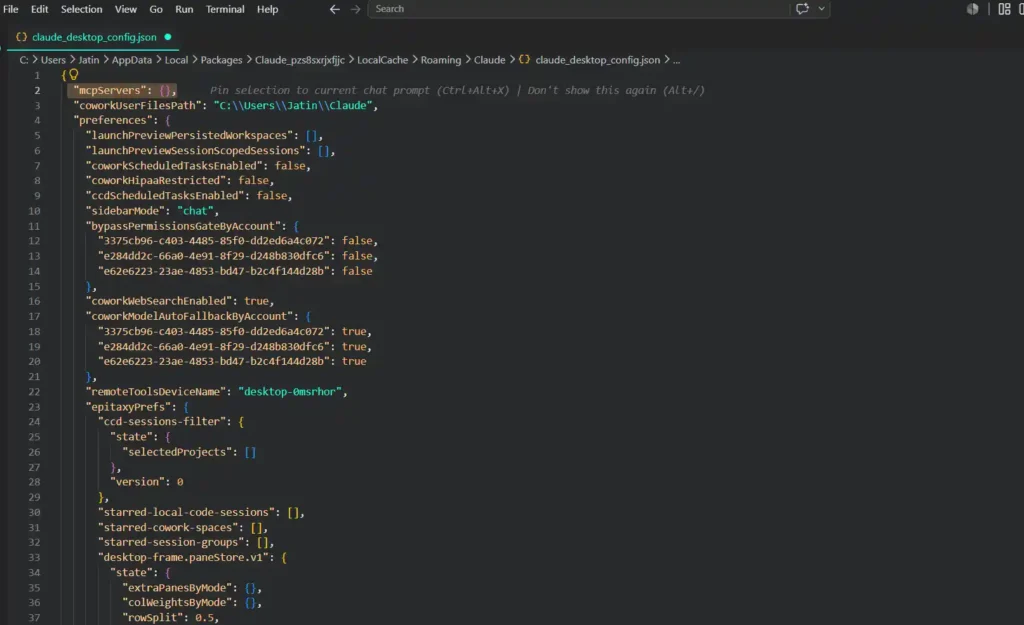
Task: Open the Users breadcrumb segment
Action: click(x=54, y=60)
